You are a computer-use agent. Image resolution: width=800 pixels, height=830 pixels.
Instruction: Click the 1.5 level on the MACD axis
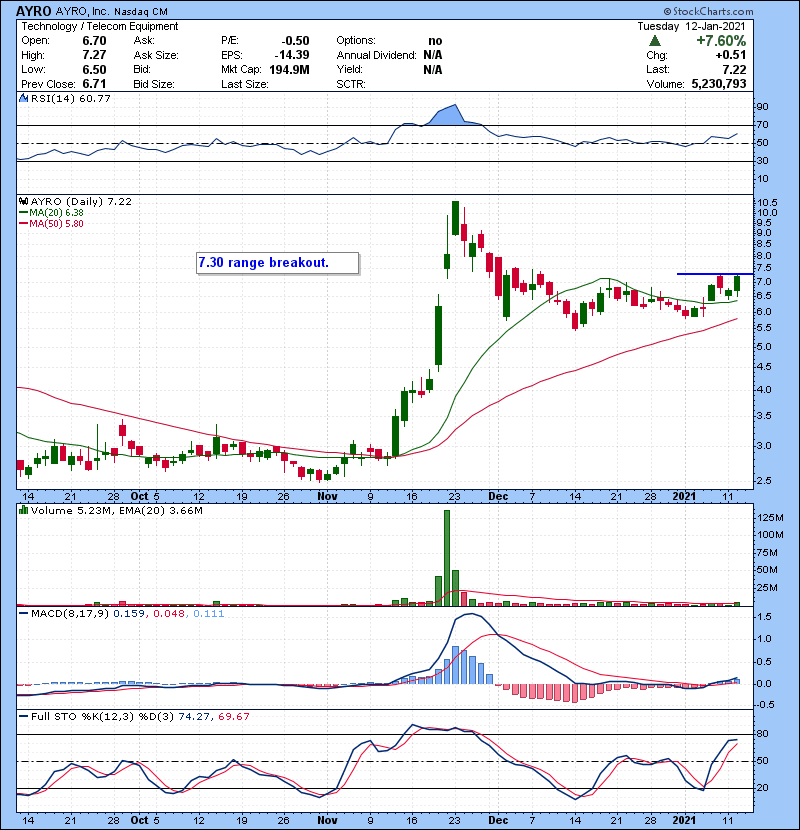765,617
